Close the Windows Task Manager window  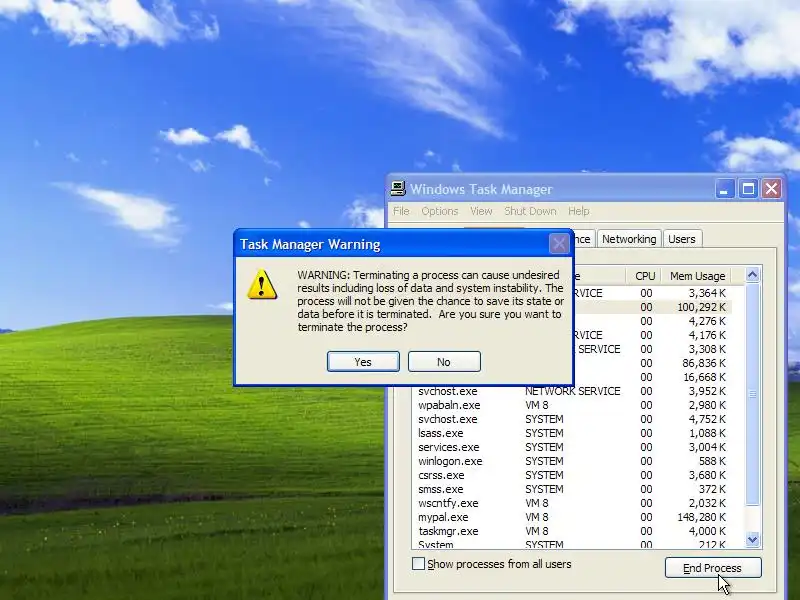click(x=771, y=189)
